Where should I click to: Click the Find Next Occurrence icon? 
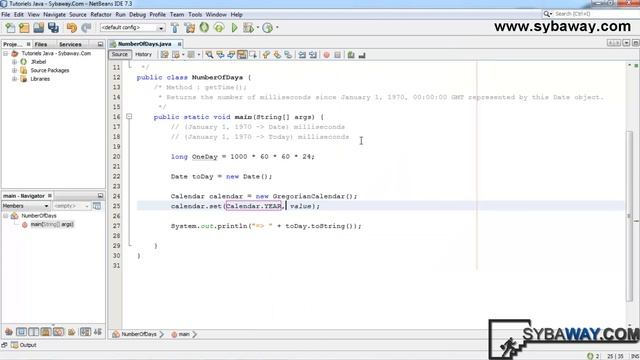(231, 55)
